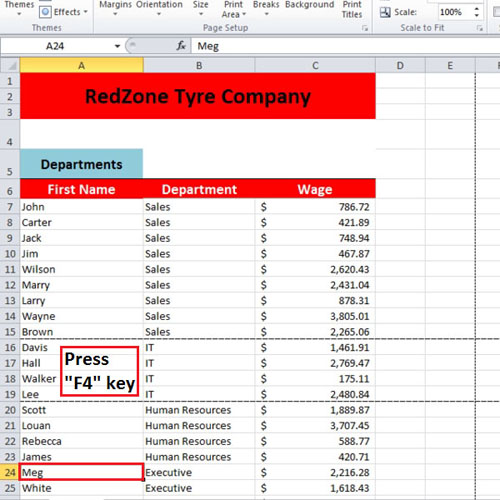Open the Size menu

click(x=200, y=8)
